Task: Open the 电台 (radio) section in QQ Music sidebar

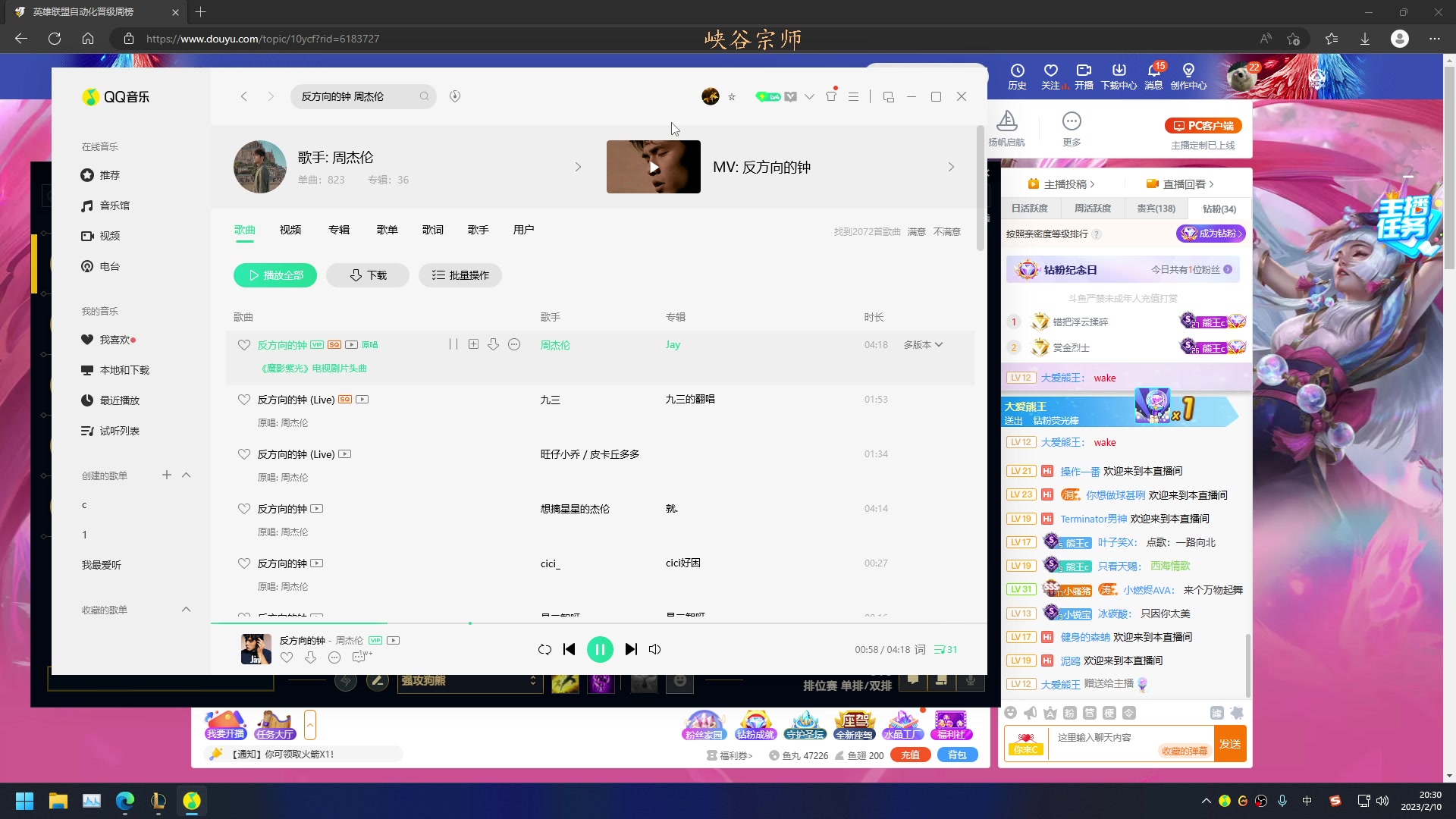Action: tap(108, 266)
